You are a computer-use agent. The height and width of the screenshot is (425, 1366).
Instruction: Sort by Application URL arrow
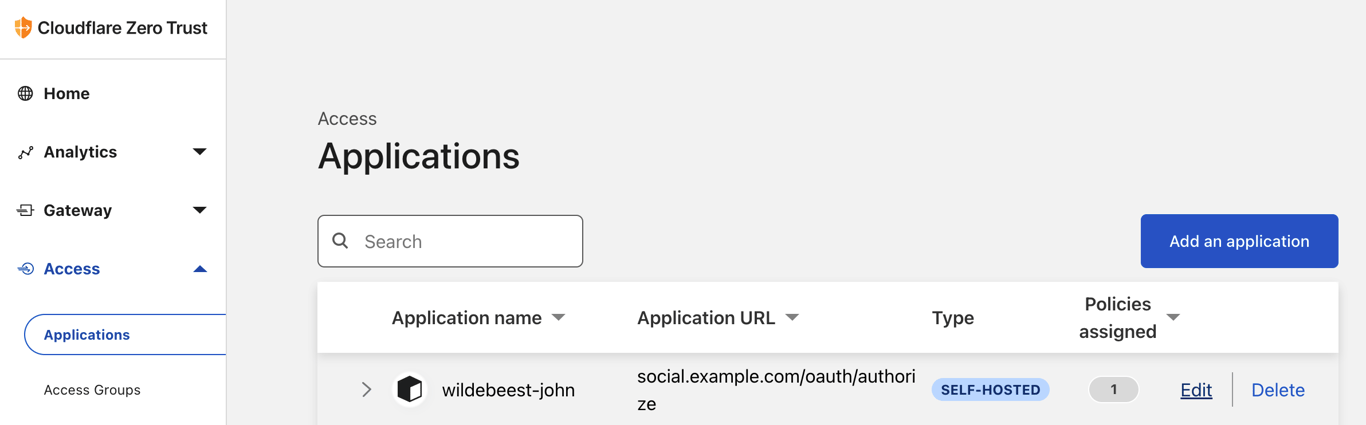(x=792, y=318)
